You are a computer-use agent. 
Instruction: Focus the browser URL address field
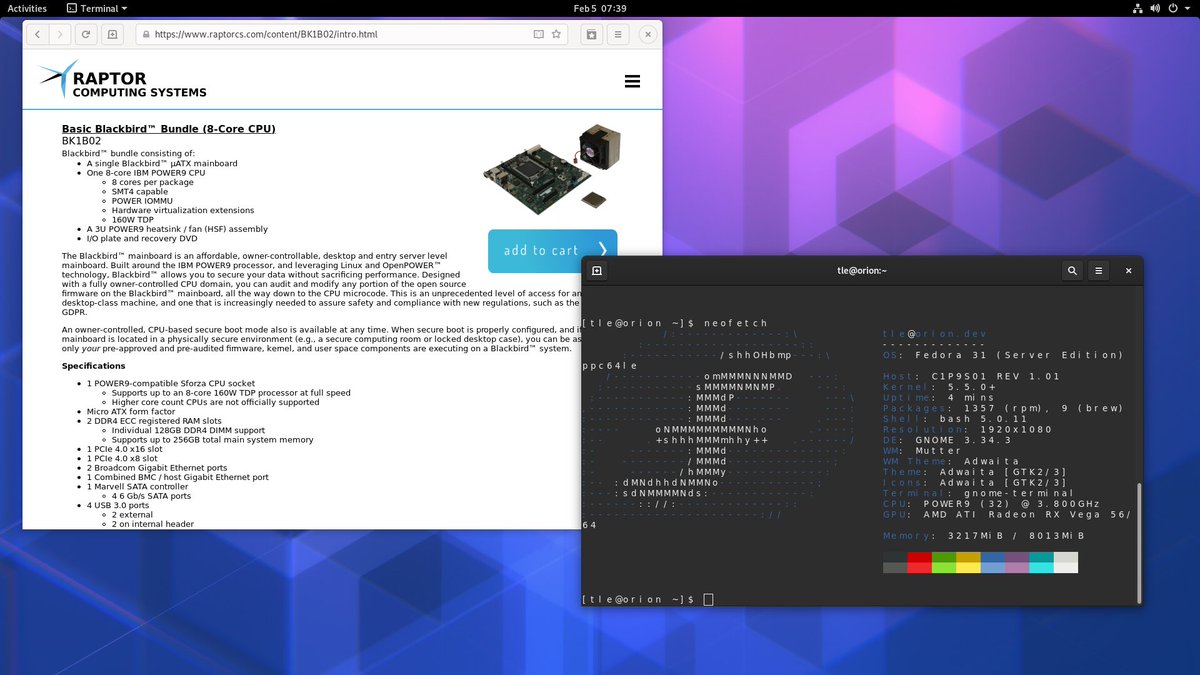pos(351,34)
